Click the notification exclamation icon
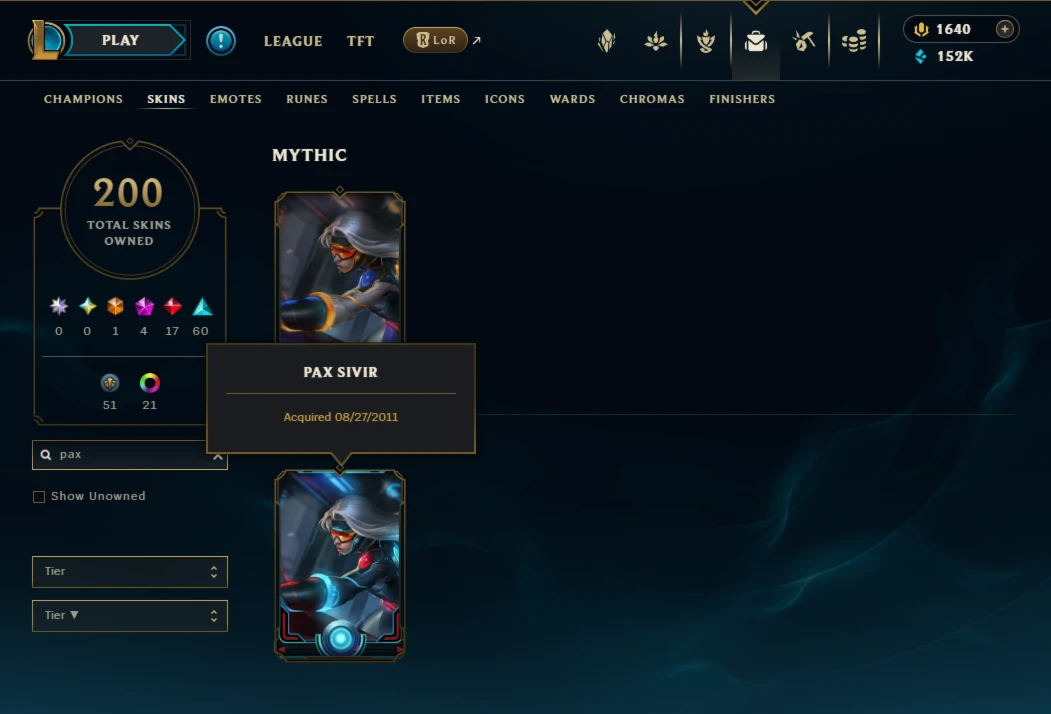This screenshot has width=1051, height=714. [221, 41]
